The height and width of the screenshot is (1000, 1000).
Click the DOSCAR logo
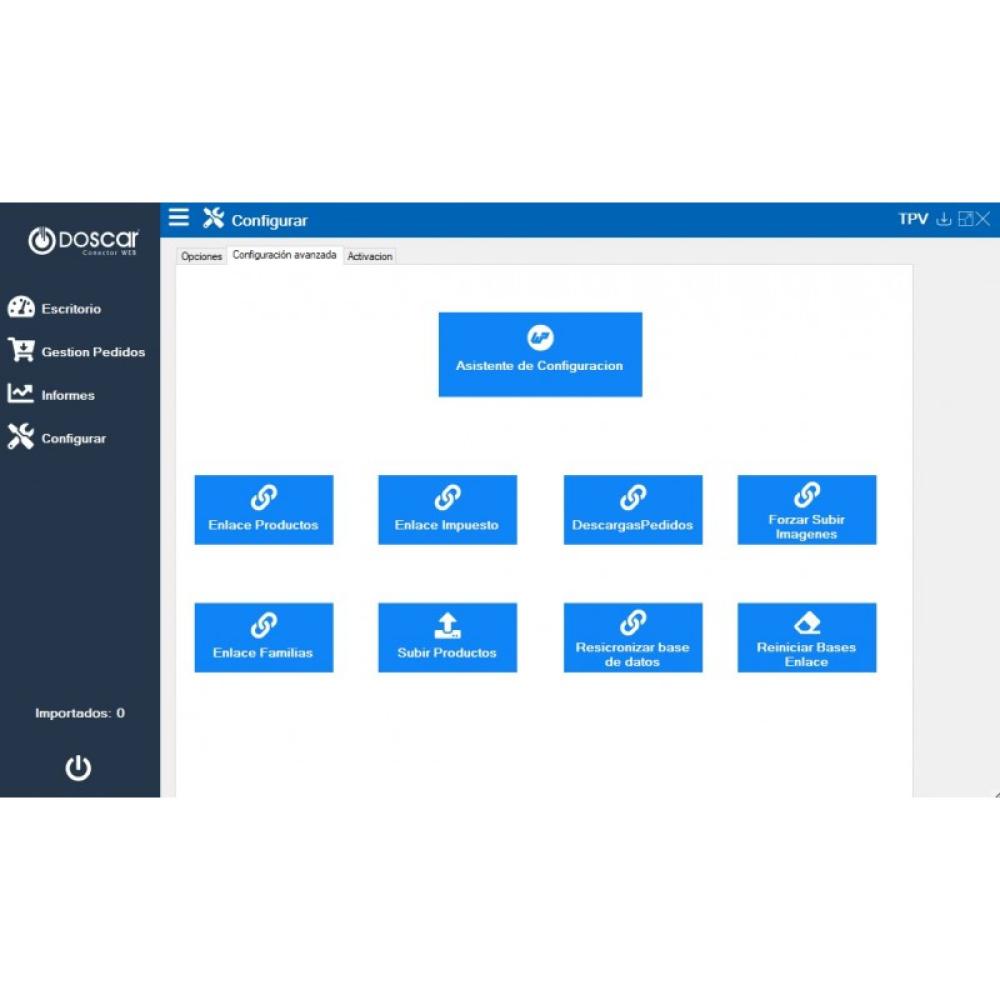(83, 241)
